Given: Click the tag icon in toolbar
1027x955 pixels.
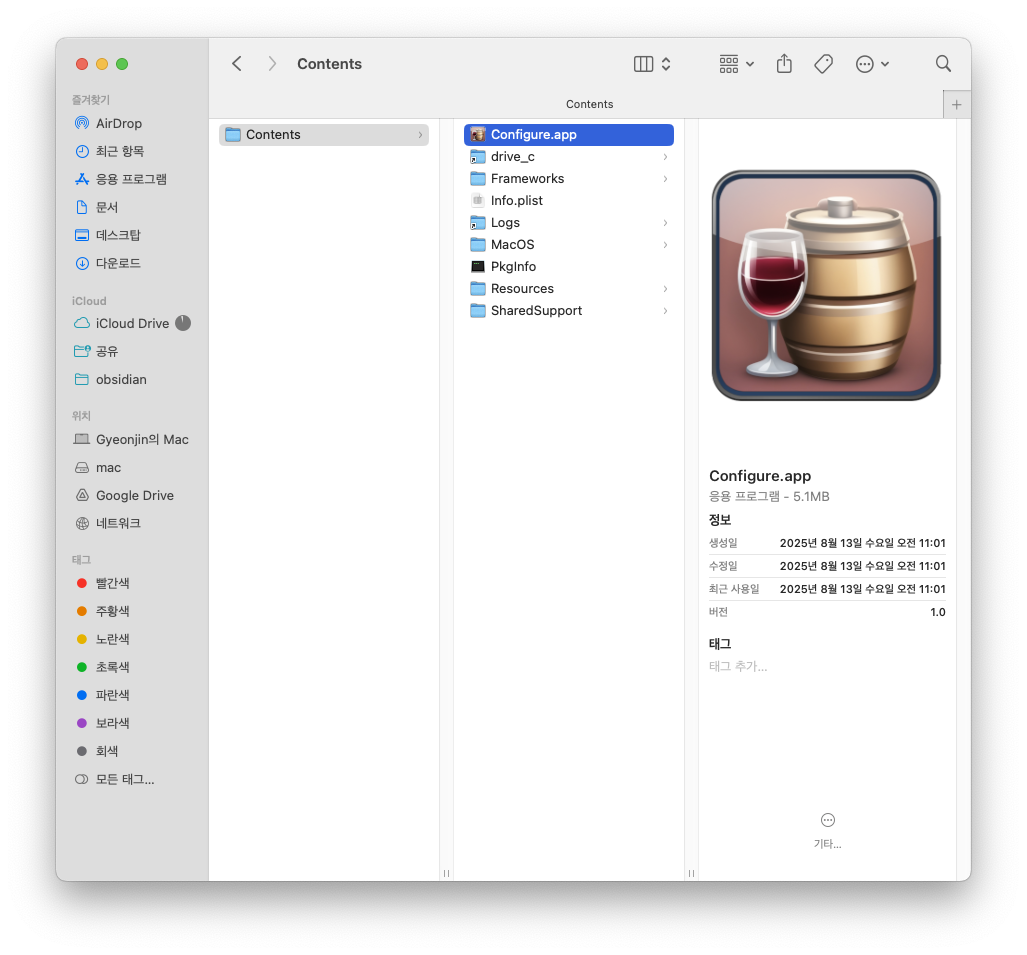Looking at the screenshot, I should coord(823,64).
